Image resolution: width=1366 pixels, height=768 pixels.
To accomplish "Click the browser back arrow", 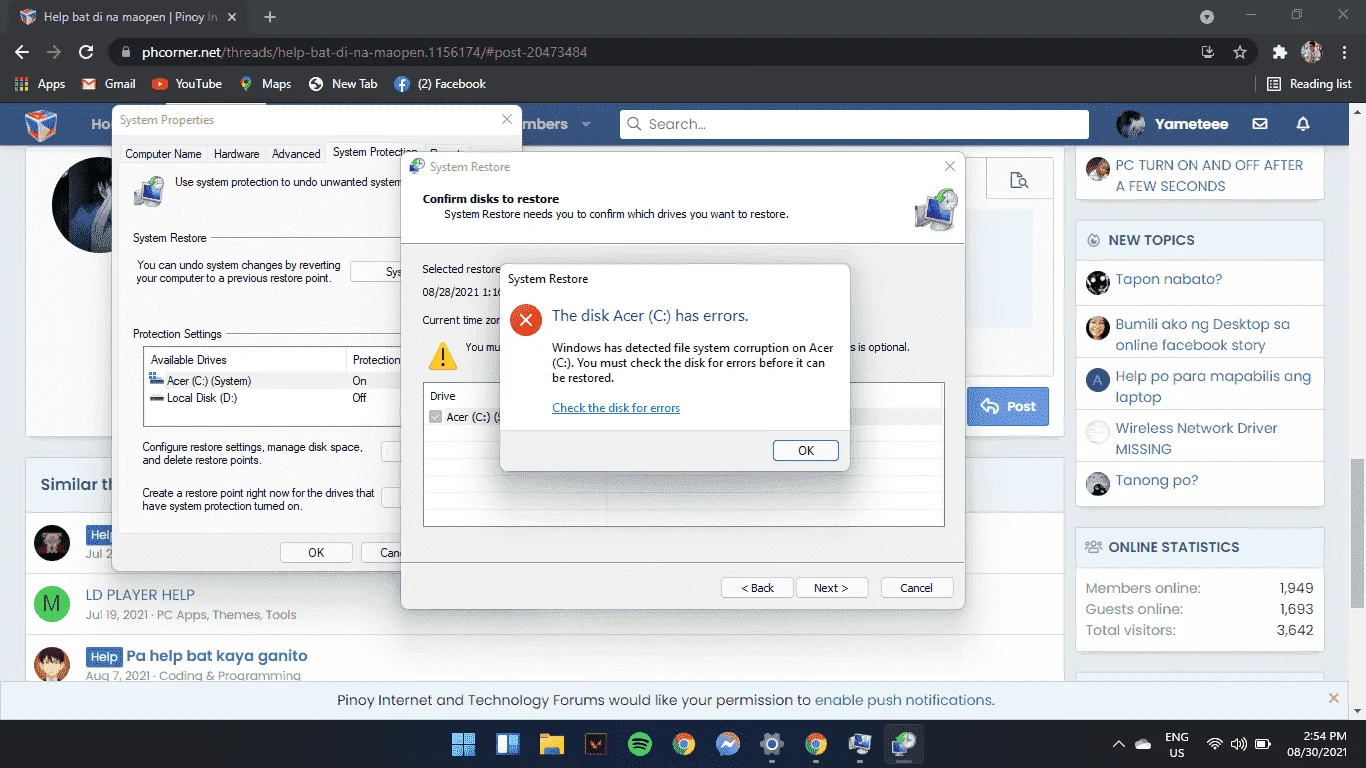I will (x=22, y=52).
